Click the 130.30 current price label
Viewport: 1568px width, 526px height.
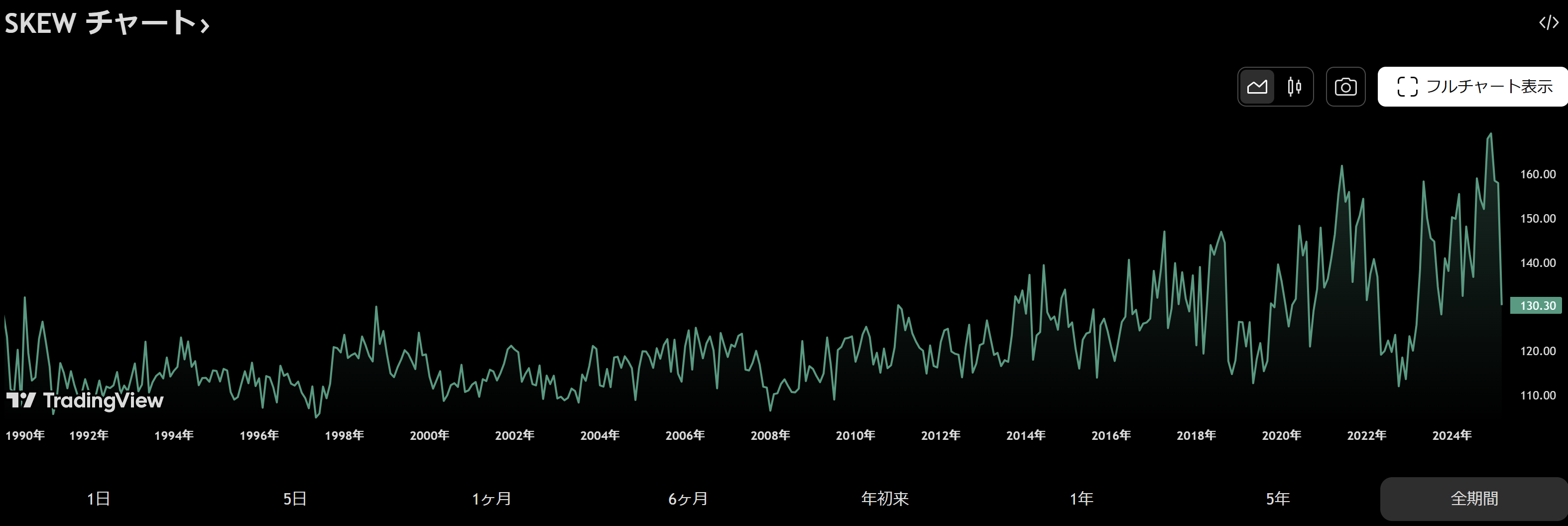[1537, 306]
